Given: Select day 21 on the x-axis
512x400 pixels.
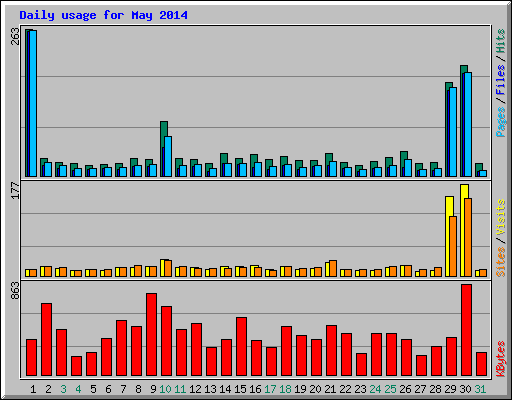Looking at the screenshot, I should [x=330, y=389].
